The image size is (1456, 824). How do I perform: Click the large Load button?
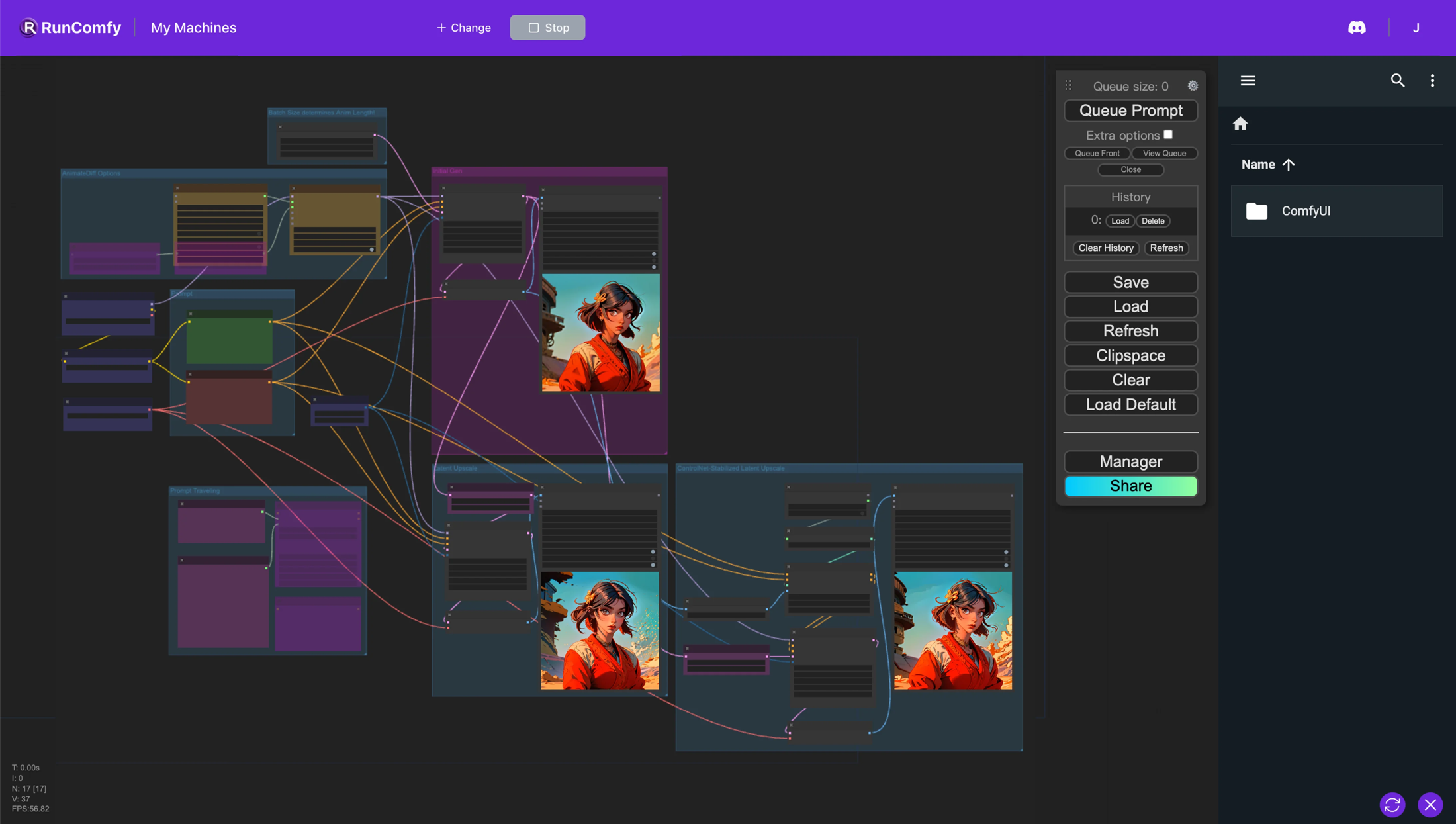coord(1130,306)
